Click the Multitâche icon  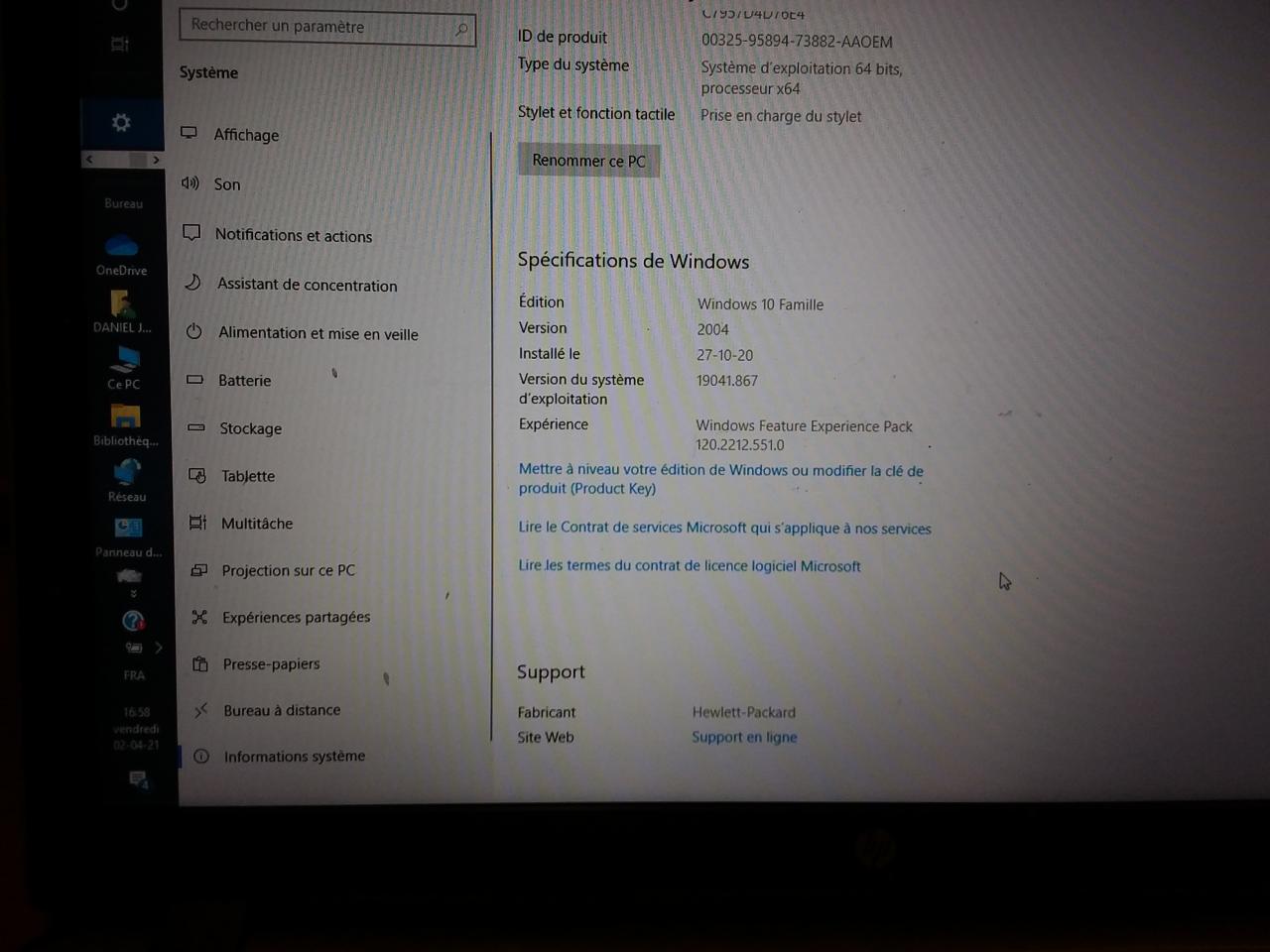pyautogui.click(x=198, y=523)
